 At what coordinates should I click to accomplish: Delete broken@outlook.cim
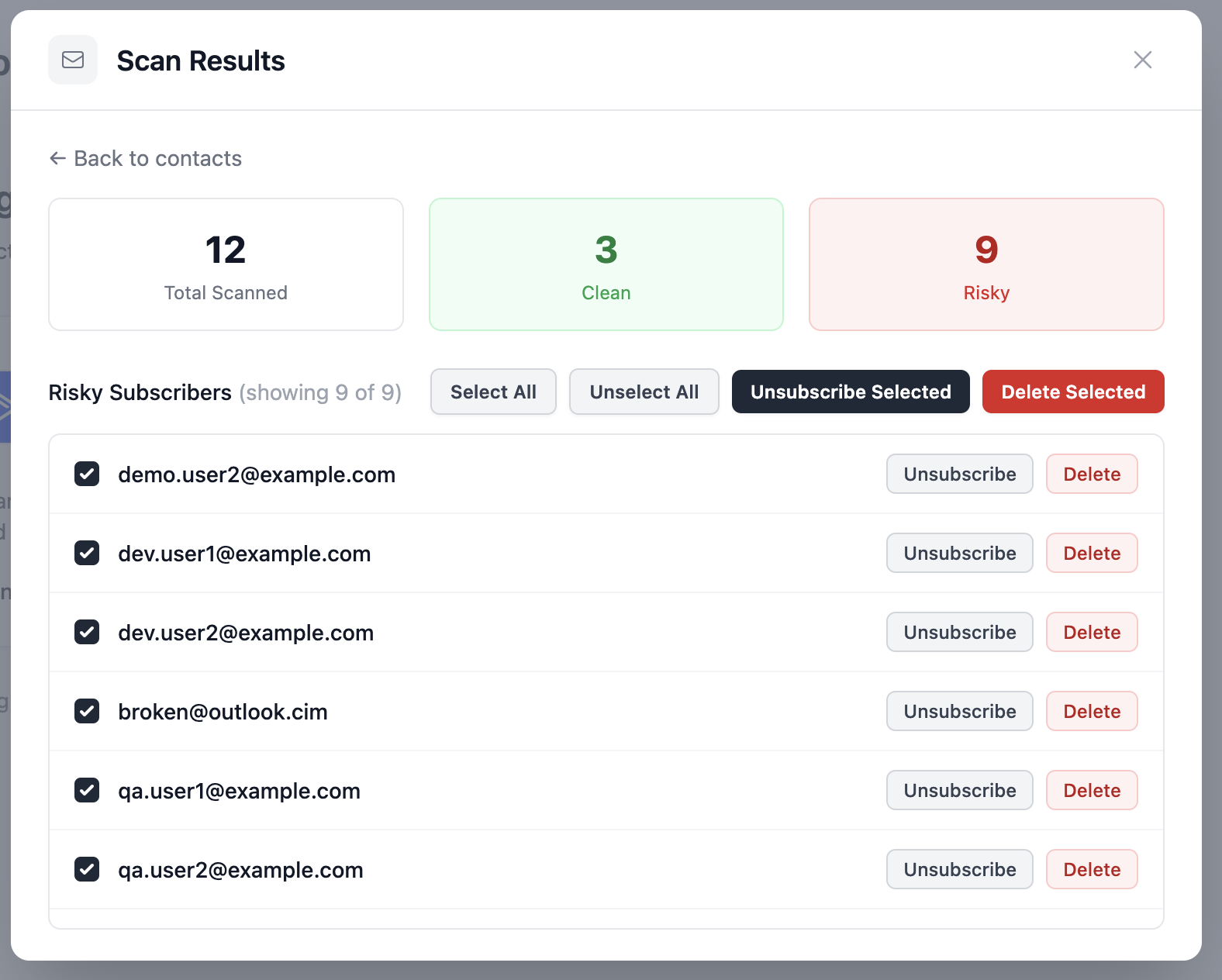pos(1092,711)
